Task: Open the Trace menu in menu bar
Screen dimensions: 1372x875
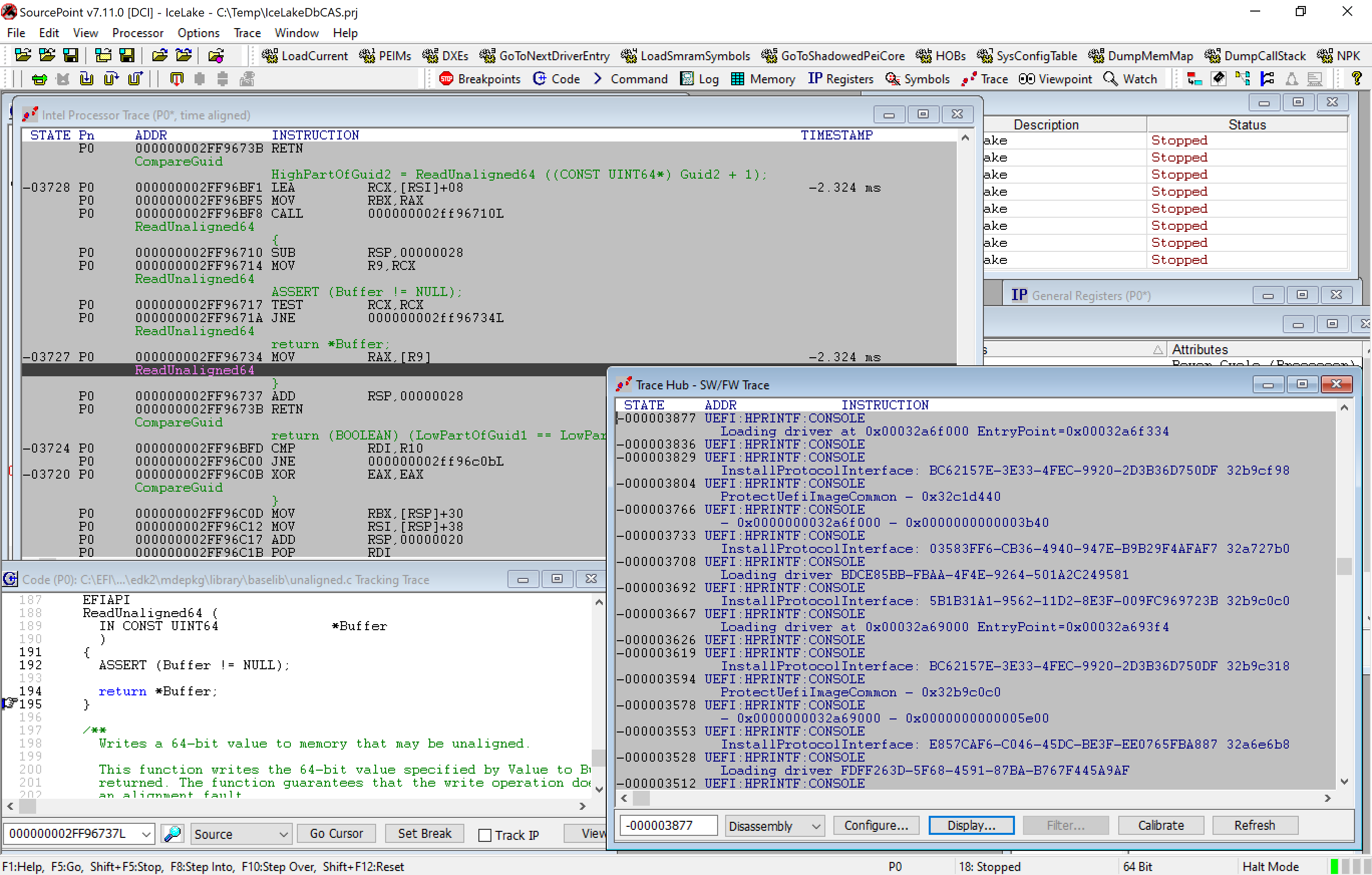Action: (247, 33)
